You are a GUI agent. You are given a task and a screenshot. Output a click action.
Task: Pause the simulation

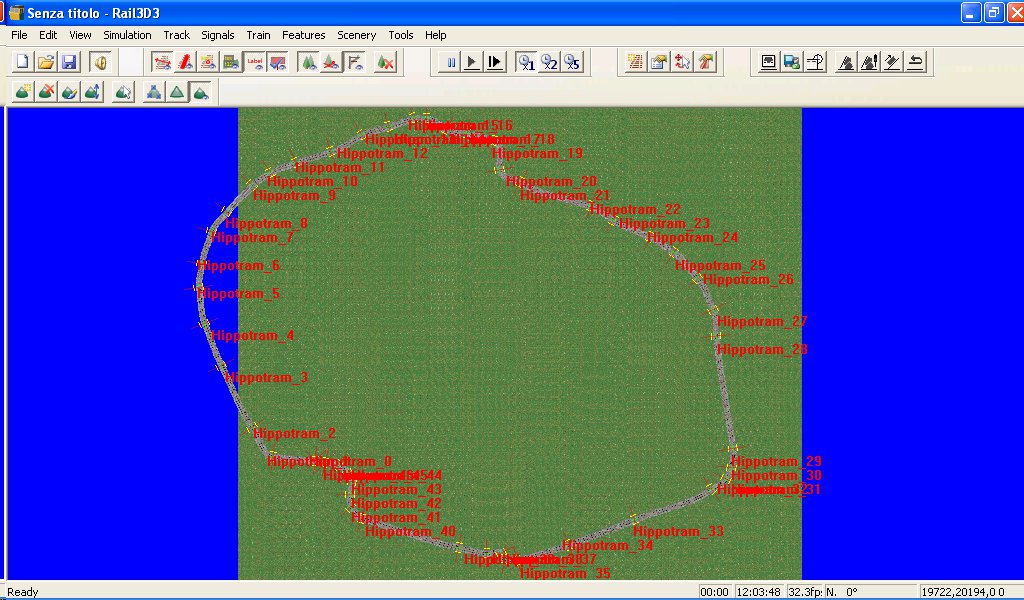coord(449,62)
